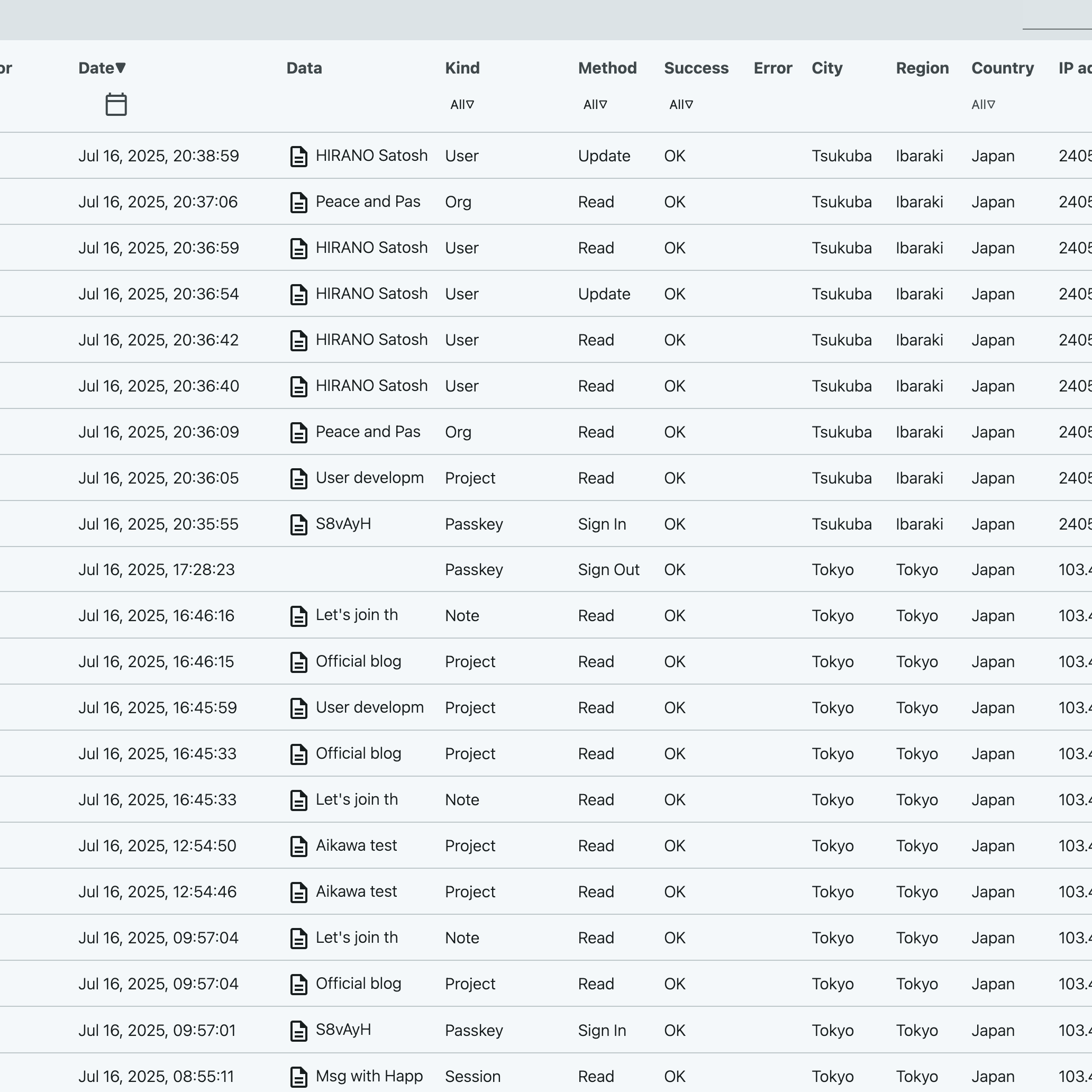Click the Success column header
This screenshot has width=1092, height=1092.
696,68
